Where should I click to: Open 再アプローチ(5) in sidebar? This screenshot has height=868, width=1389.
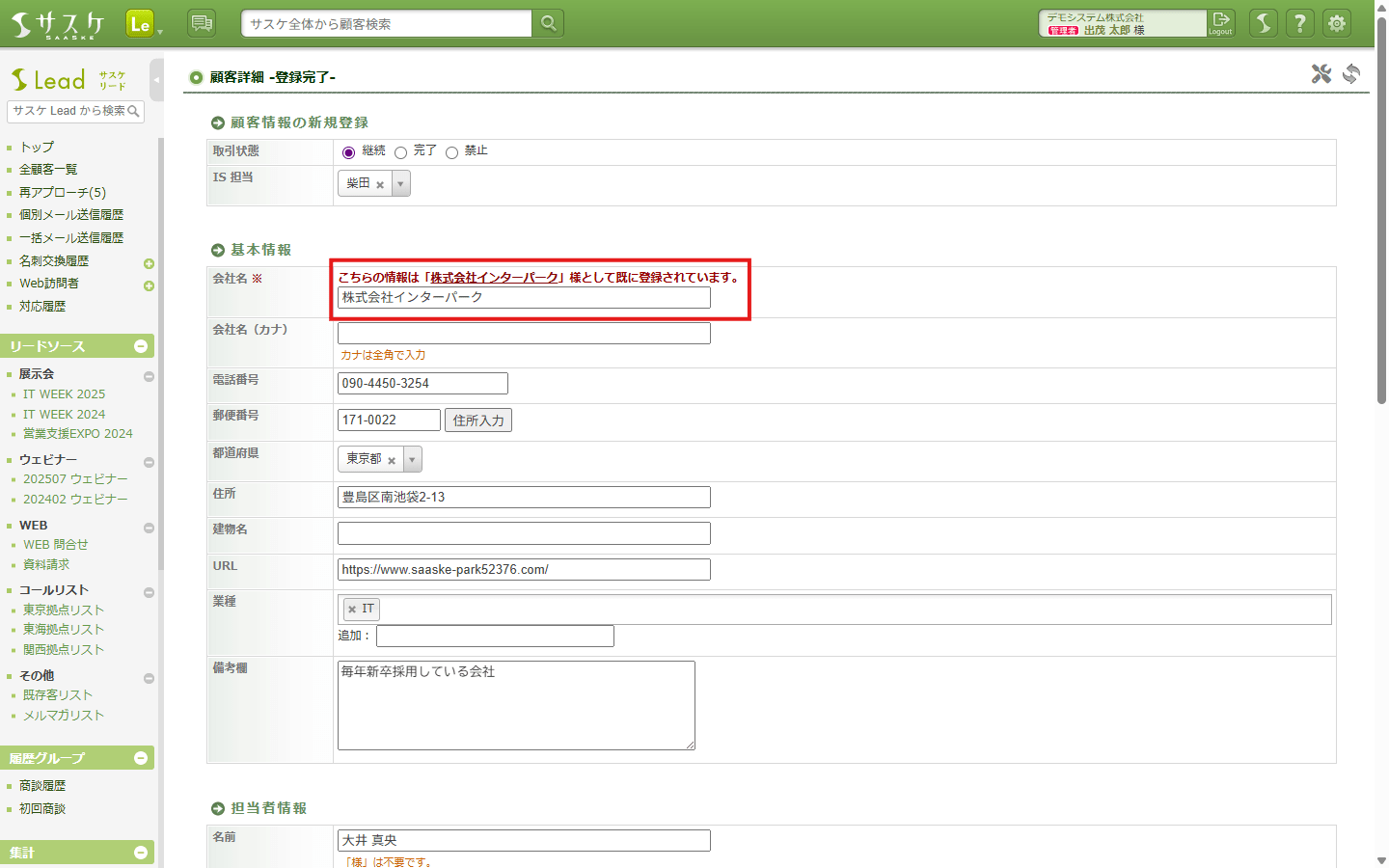tap(63, 193)
